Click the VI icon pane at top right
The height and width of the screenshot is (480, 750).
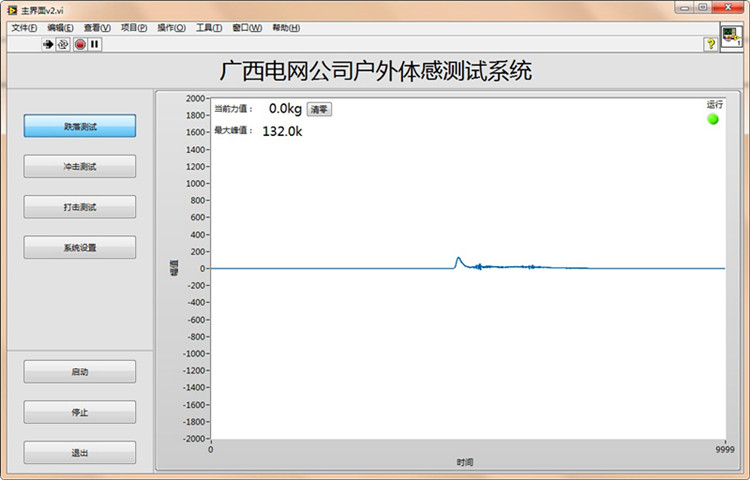coord(731,36)
